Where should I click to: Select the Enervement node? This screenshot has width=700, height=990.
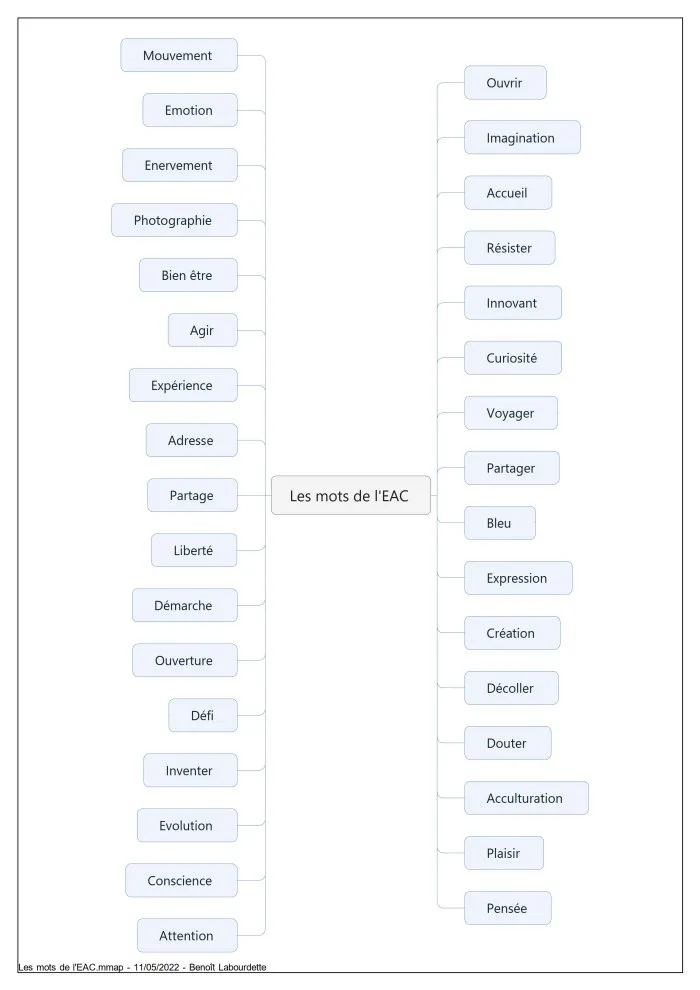[180, 165]
